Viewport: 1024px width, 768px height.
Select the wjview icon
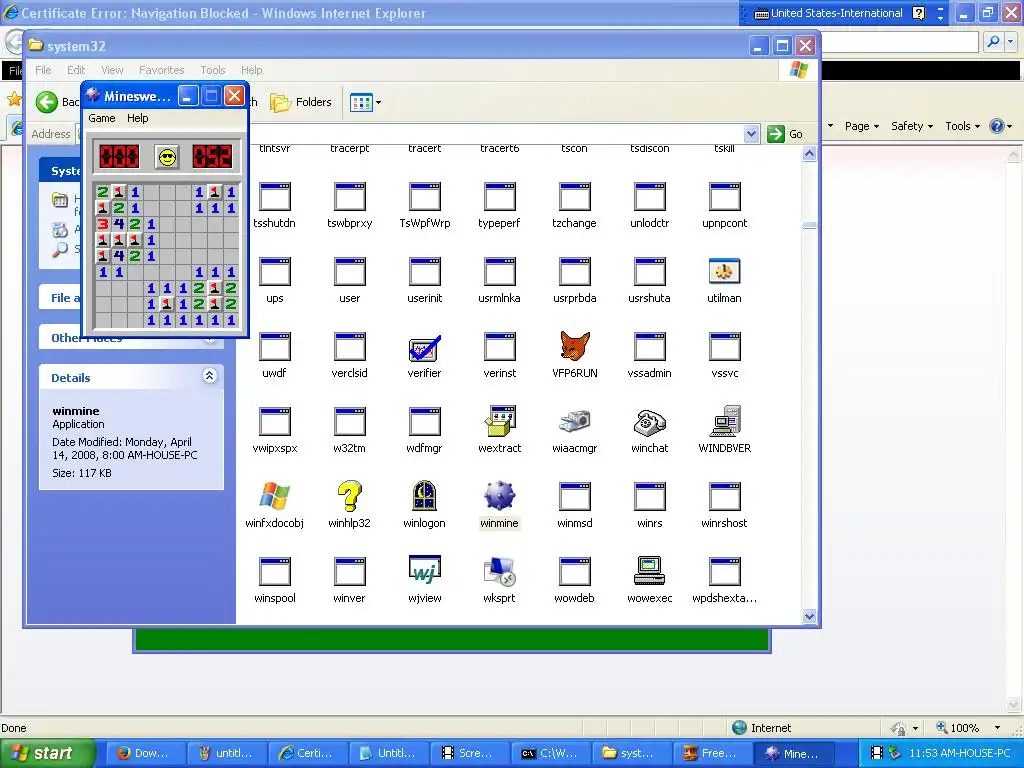click(424, 571)
